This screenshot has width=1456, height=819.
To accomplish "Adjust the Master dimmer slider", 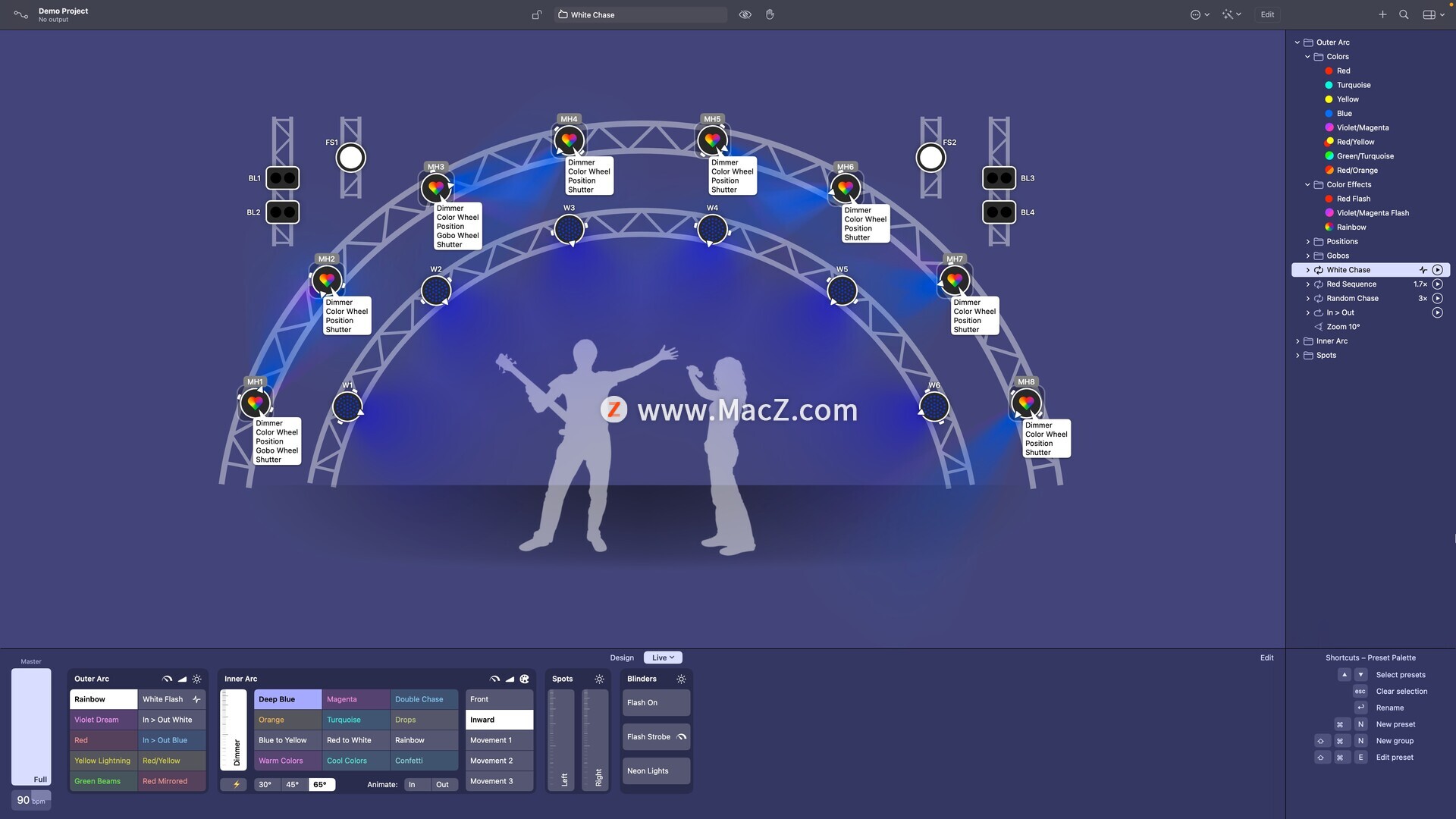I will [x=31, y=726].
